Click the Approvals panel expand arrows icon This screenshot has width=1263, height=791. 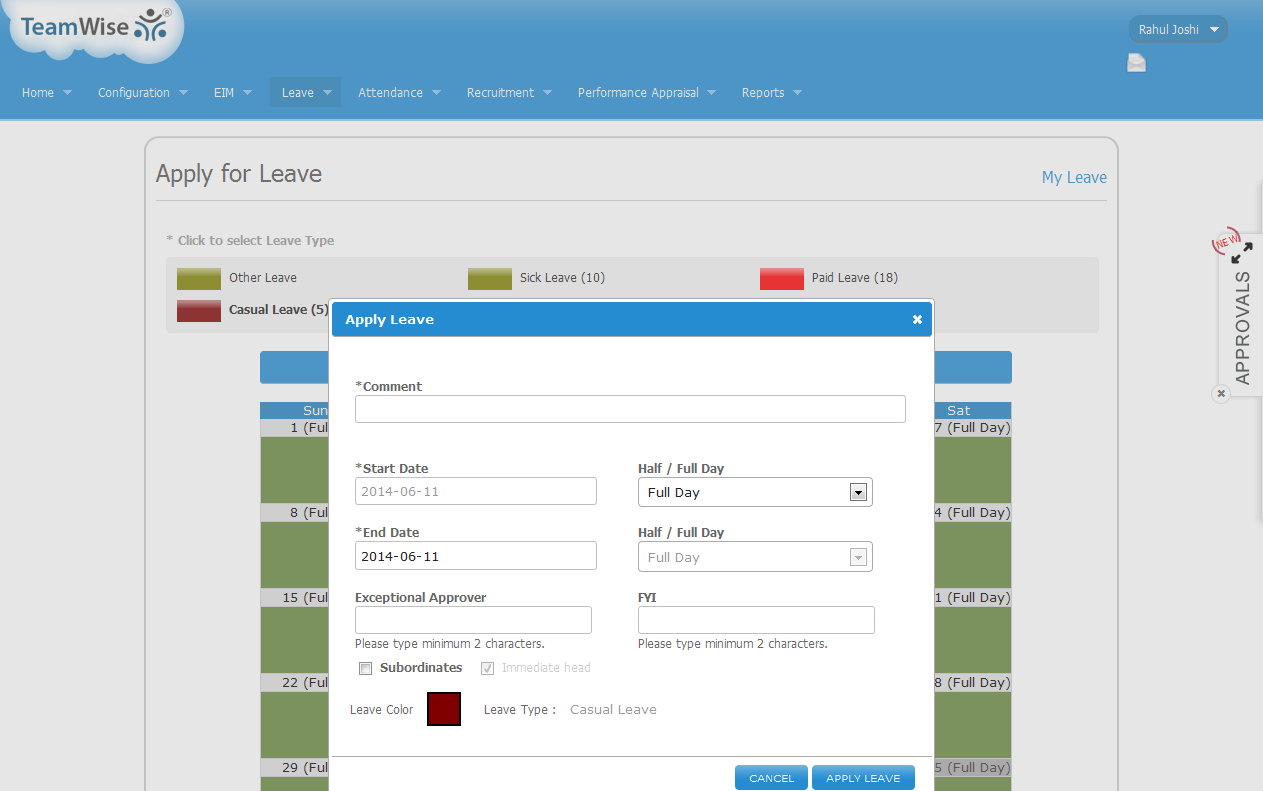[1242, 253]
